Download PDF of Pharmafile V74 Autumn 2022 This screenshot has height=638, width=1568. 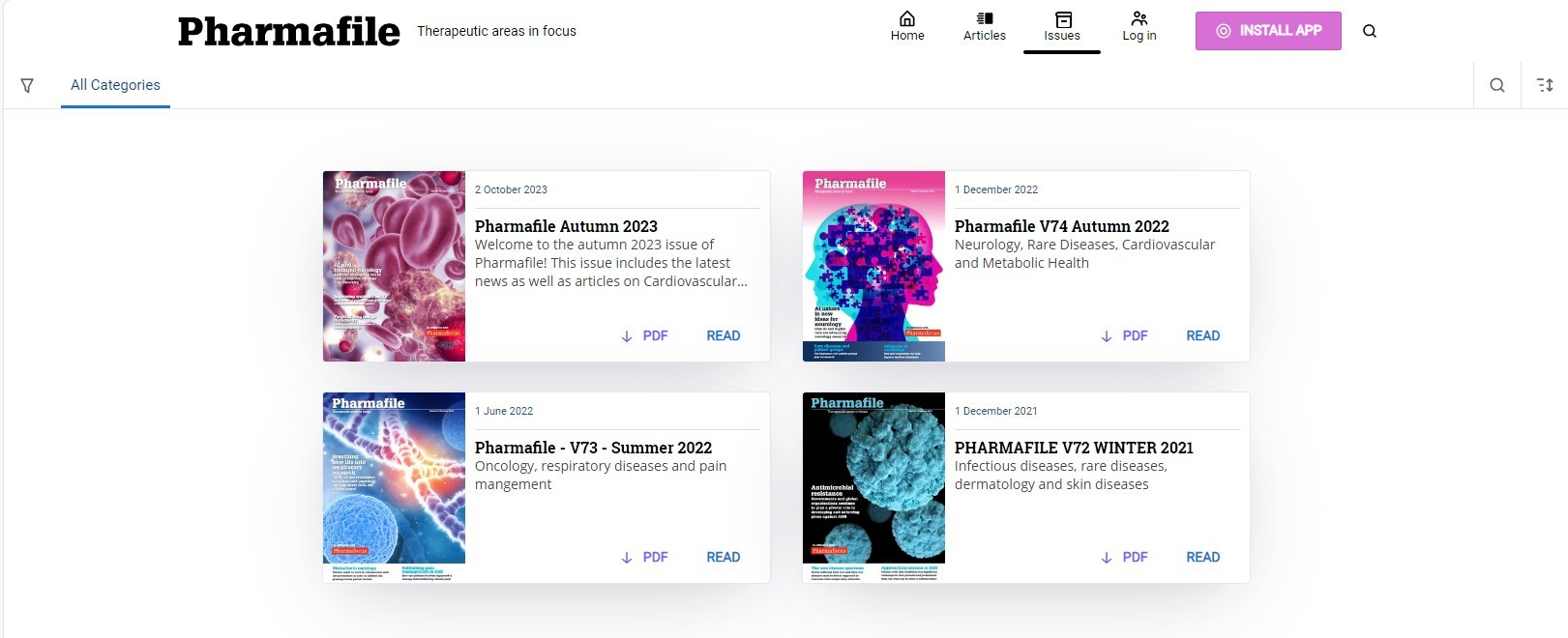(x=1124, y=335)
